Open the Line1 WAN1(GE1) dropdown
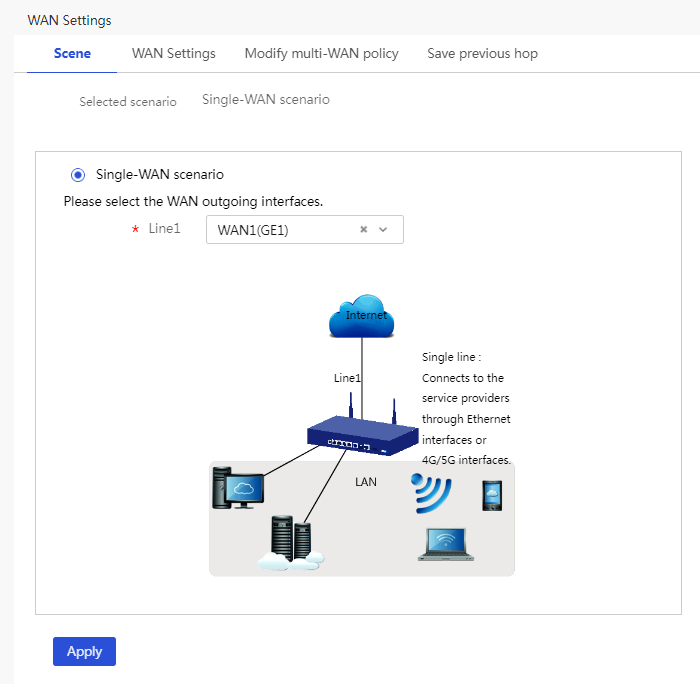Screen dimensions: 700x684 pyautogui.click(x=304, y=229)
